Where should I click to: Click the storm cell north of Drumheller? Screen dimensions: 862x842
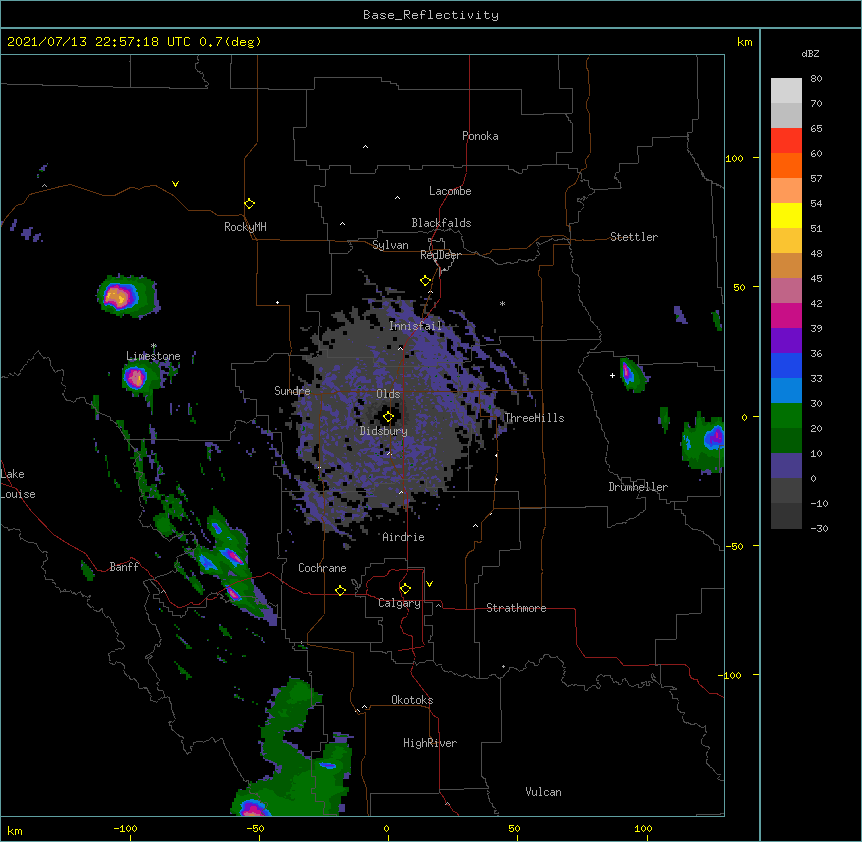(x=631, y=375)
